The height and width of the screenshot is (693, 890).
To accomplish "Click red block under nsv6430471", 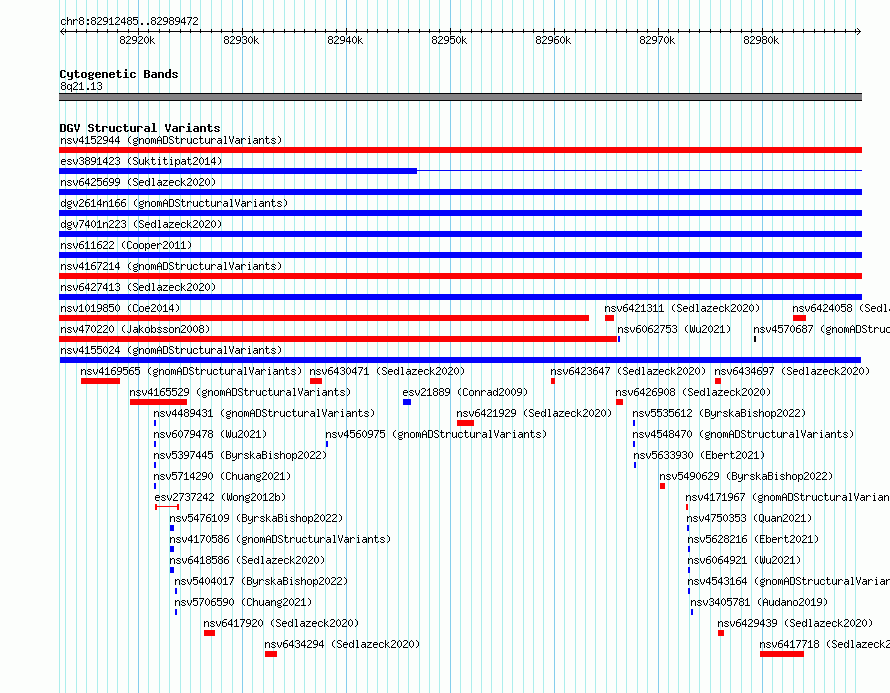I will pos(316,381).
